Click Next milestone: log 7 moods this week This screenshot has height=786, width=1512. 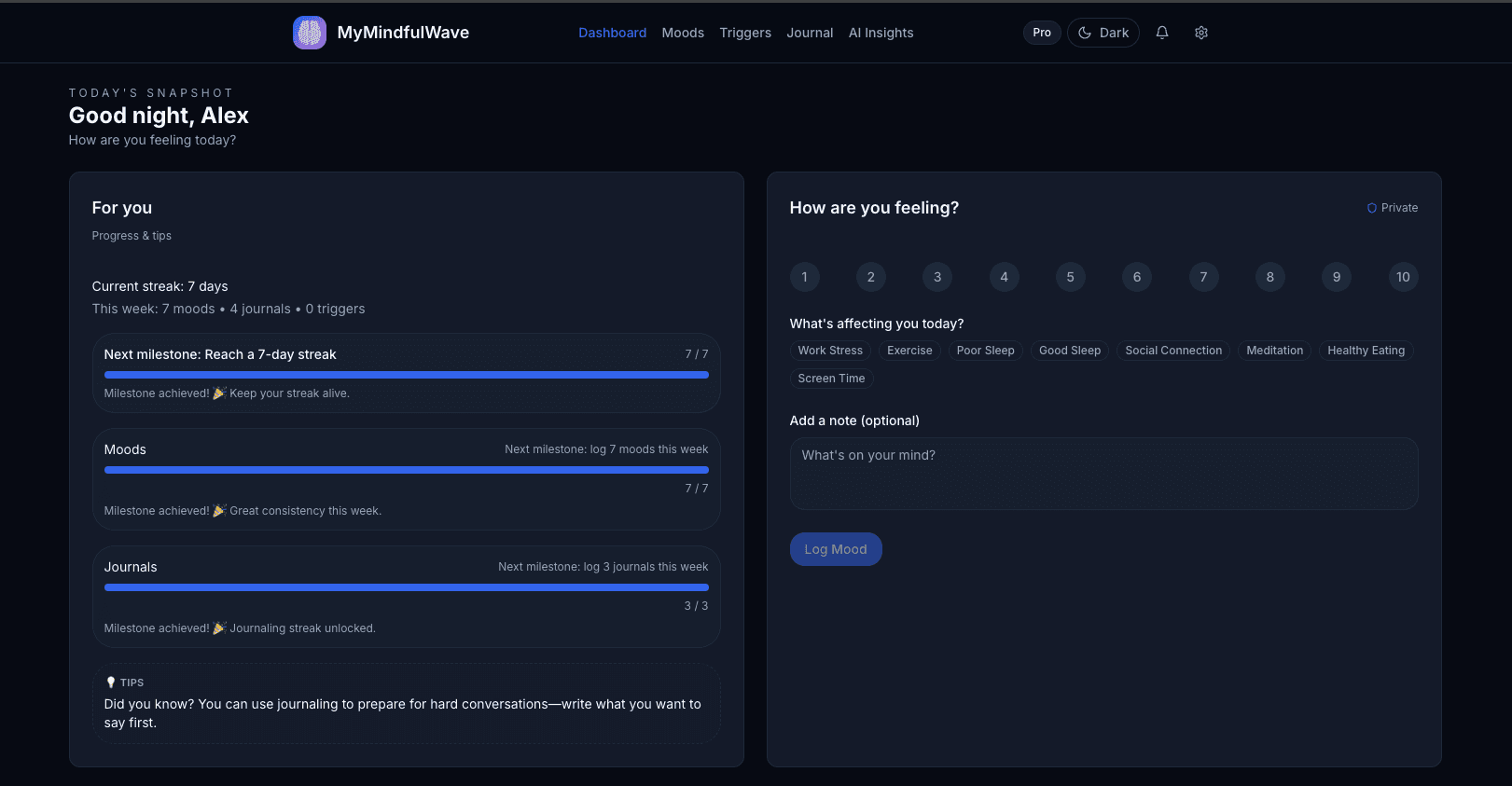click(606, 449)
